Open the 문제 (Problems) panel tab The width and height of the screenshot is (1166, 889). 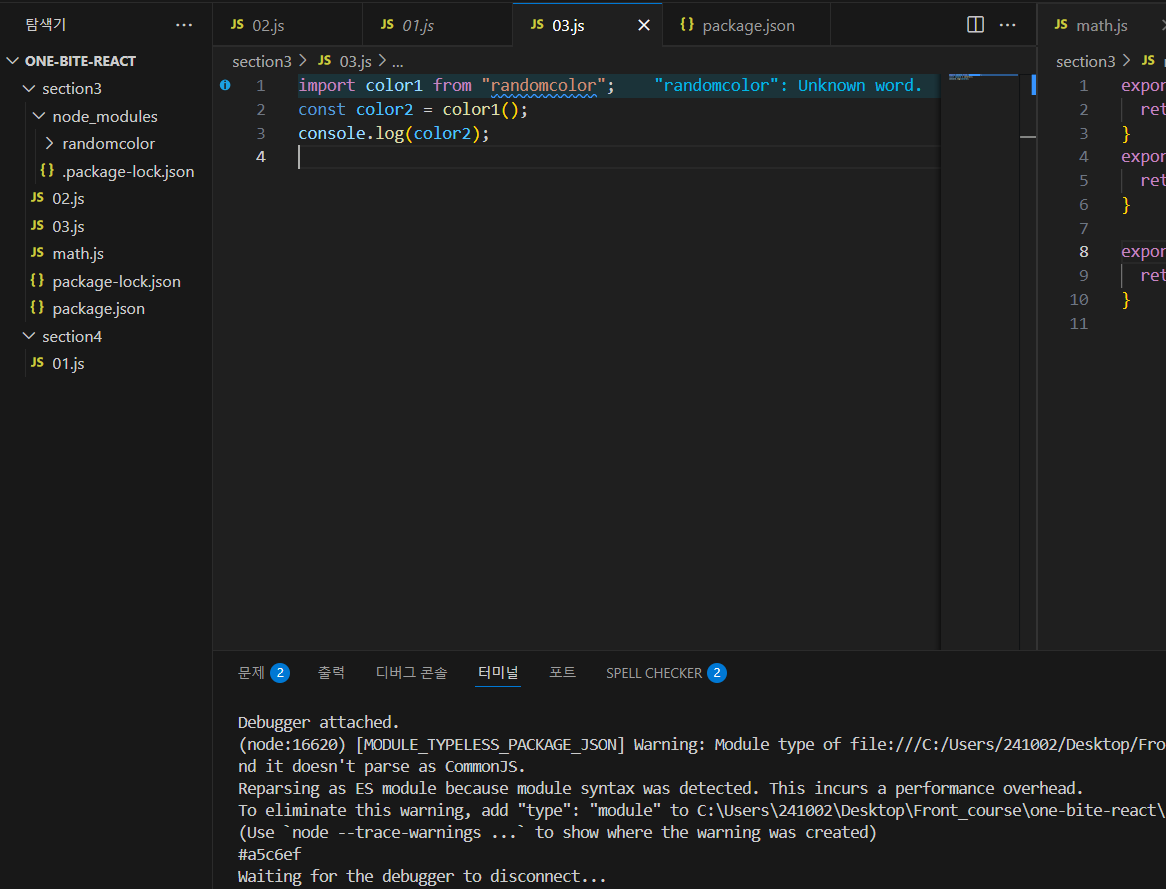[263, 673]
